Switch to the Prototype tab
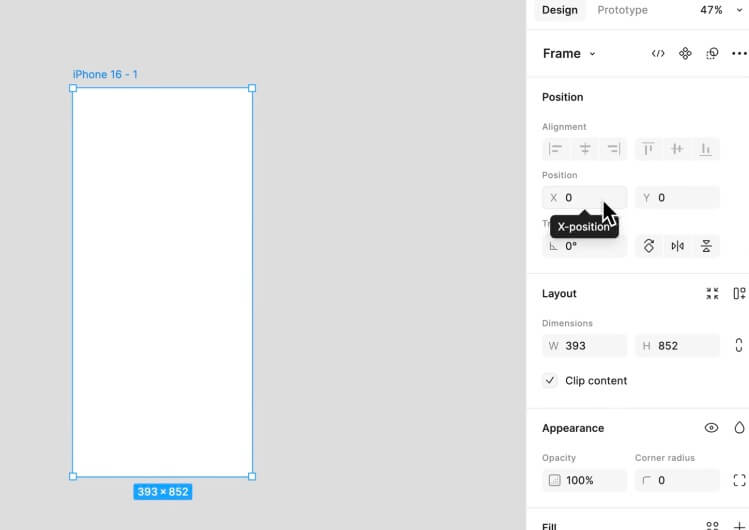Image resolution: width=749 pixels, height=530 pixels. (622, 10)
